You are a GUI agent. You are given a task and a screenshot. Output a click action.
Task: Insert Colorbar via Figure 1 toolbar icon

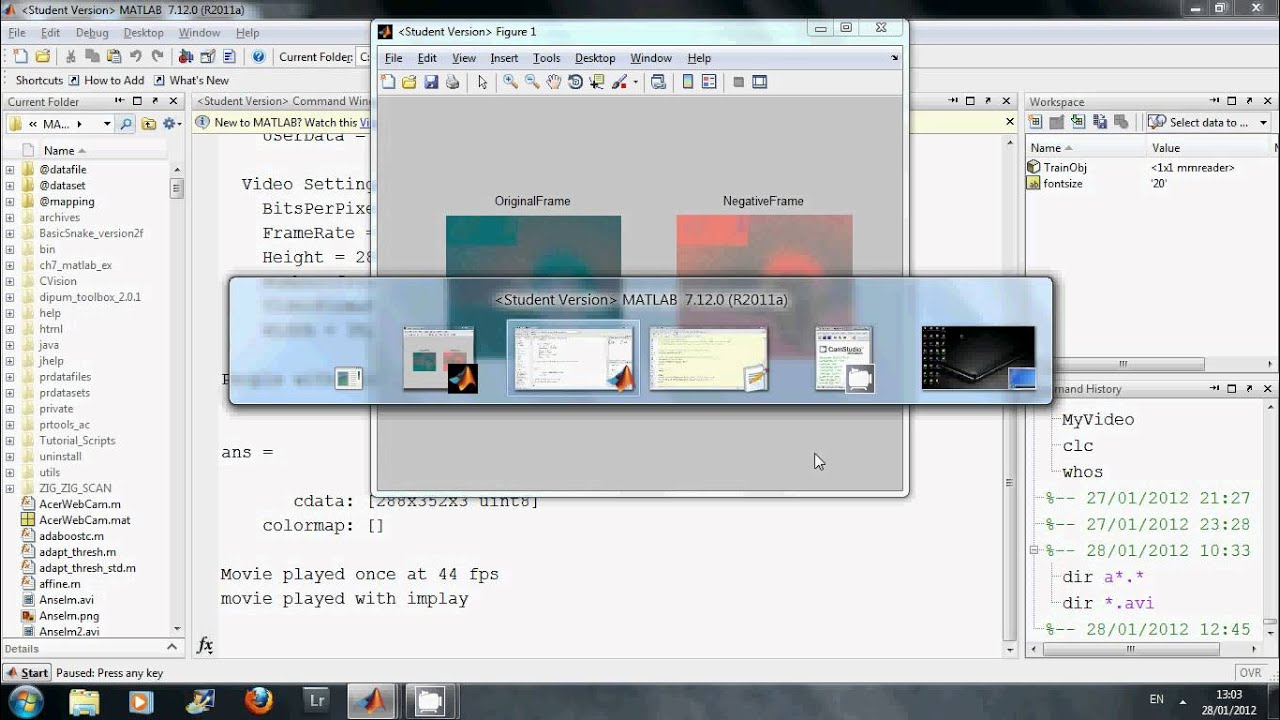click(x=688, y=82)
